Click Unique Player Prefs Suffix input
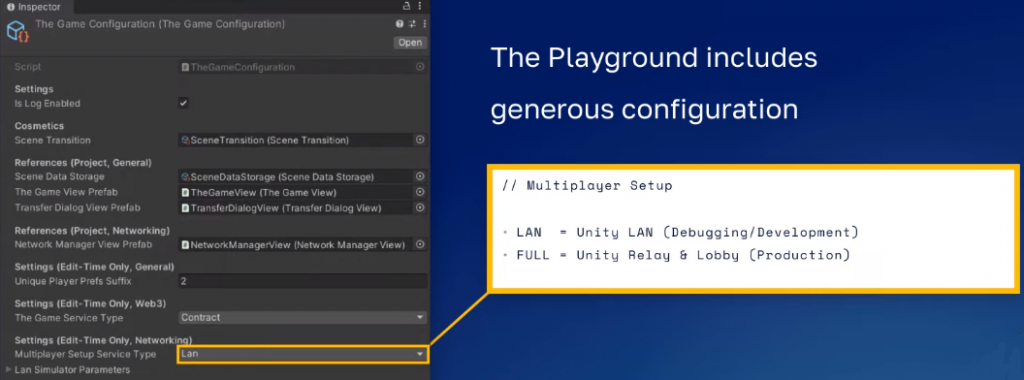This screenshot has width=1024, height=380. click(x=303, y=281)
